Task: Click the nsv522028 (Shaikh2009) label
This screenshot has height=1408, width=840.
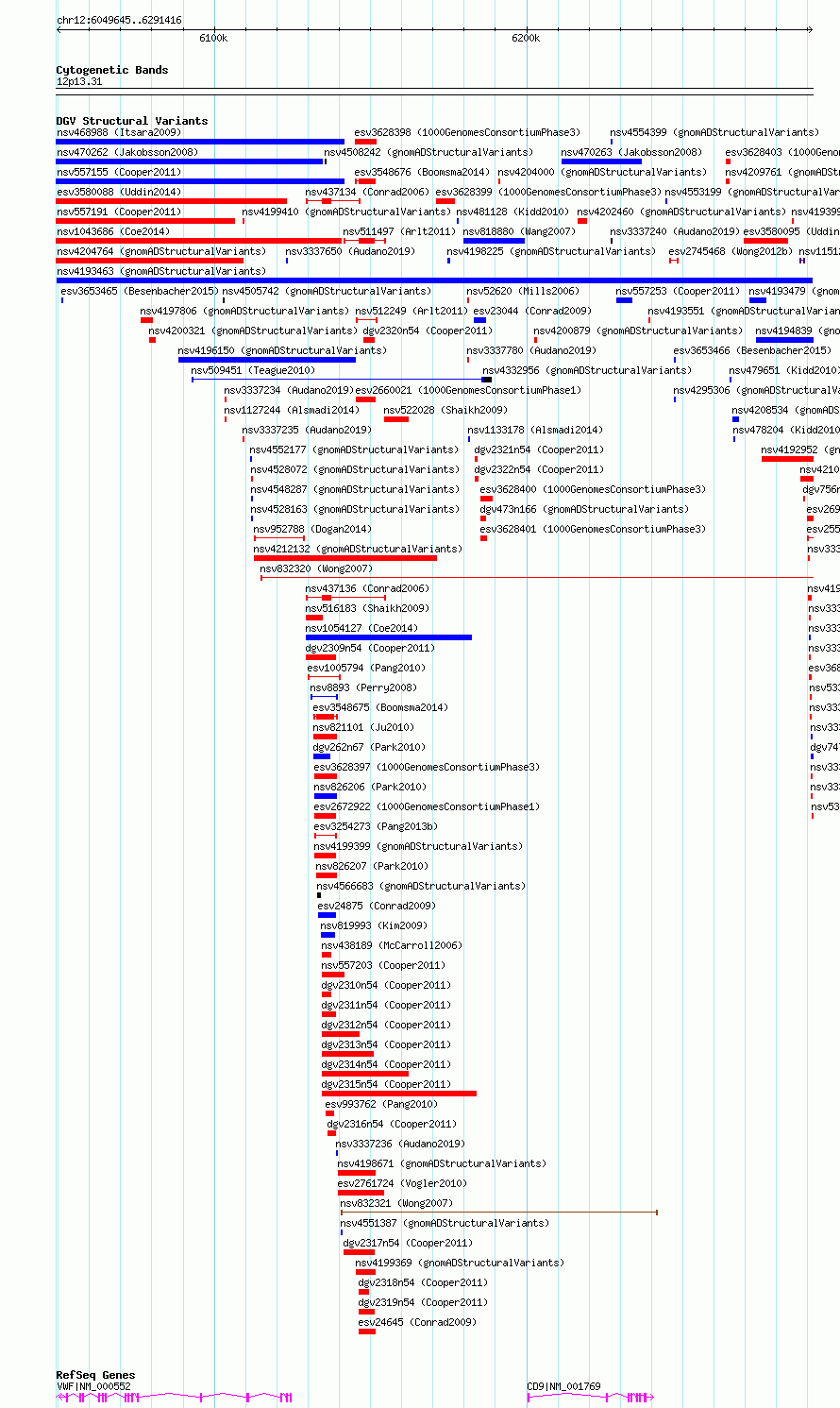Action: pyautogui.click(x=445, y=410)
